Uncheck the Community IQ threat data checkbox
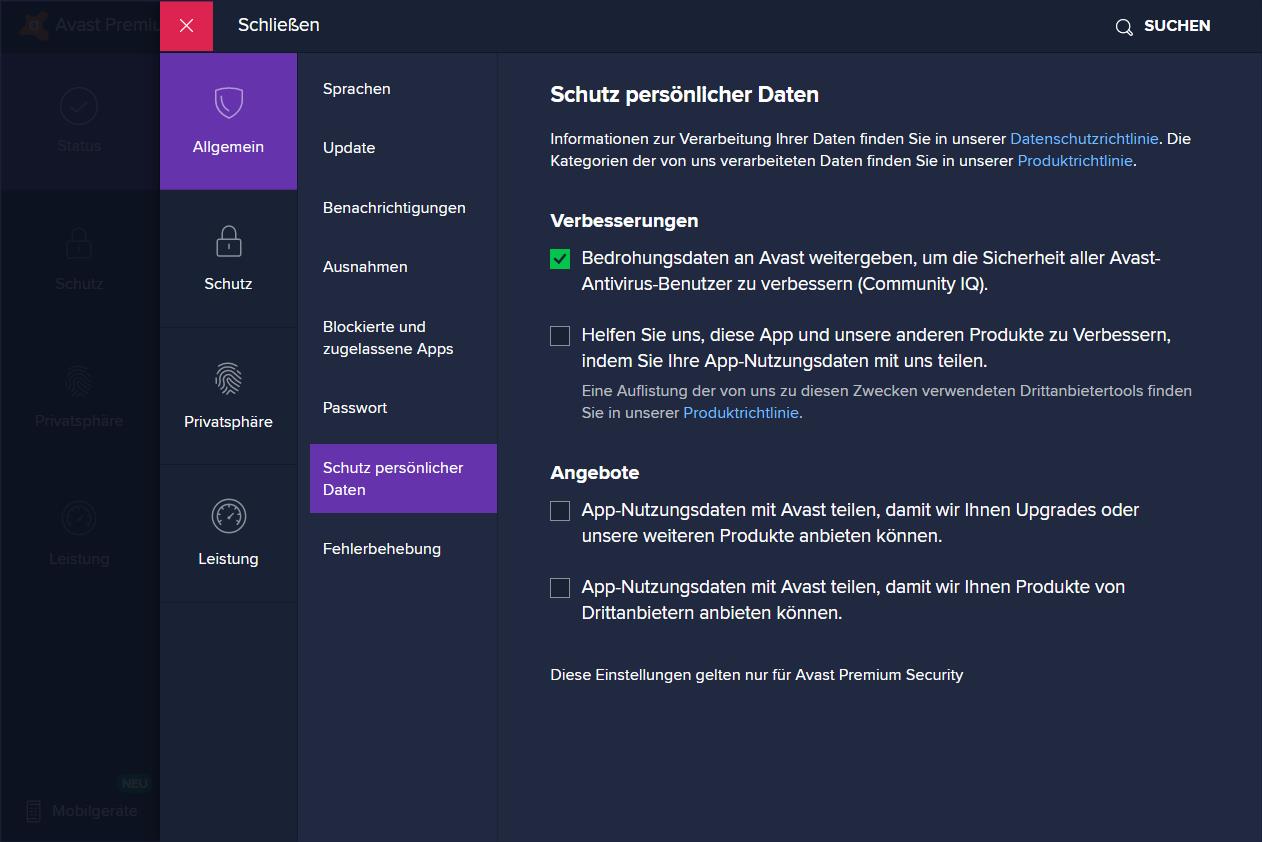This screenshot has height=842, width=1262. [560, 259]
